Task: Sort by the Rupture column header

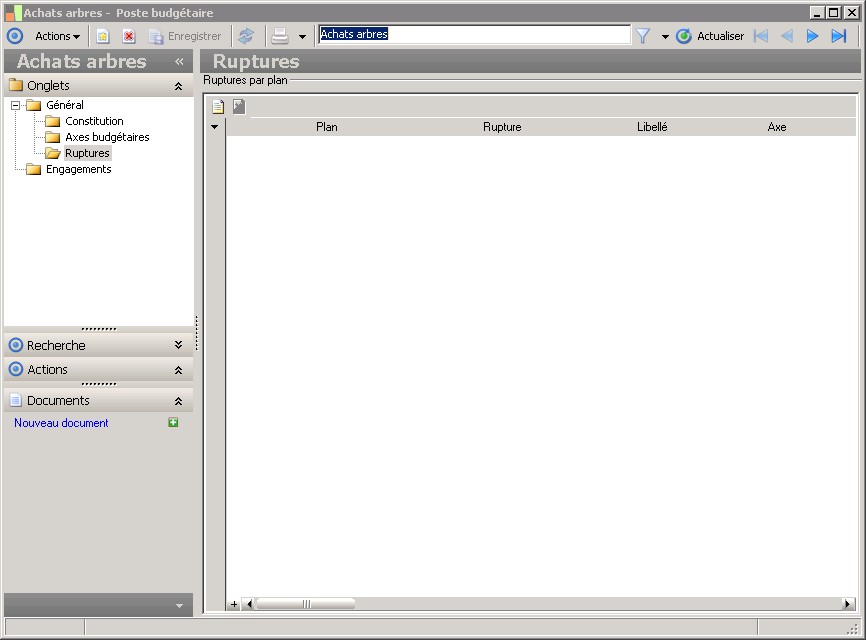Action: pos(502,127)
